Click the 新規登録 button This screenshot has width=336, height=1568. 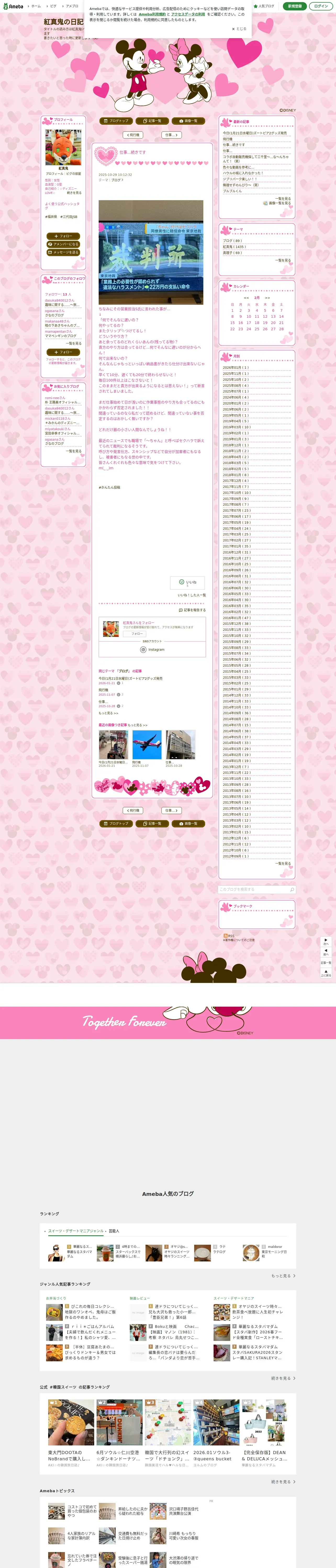[x=295, y=6]
